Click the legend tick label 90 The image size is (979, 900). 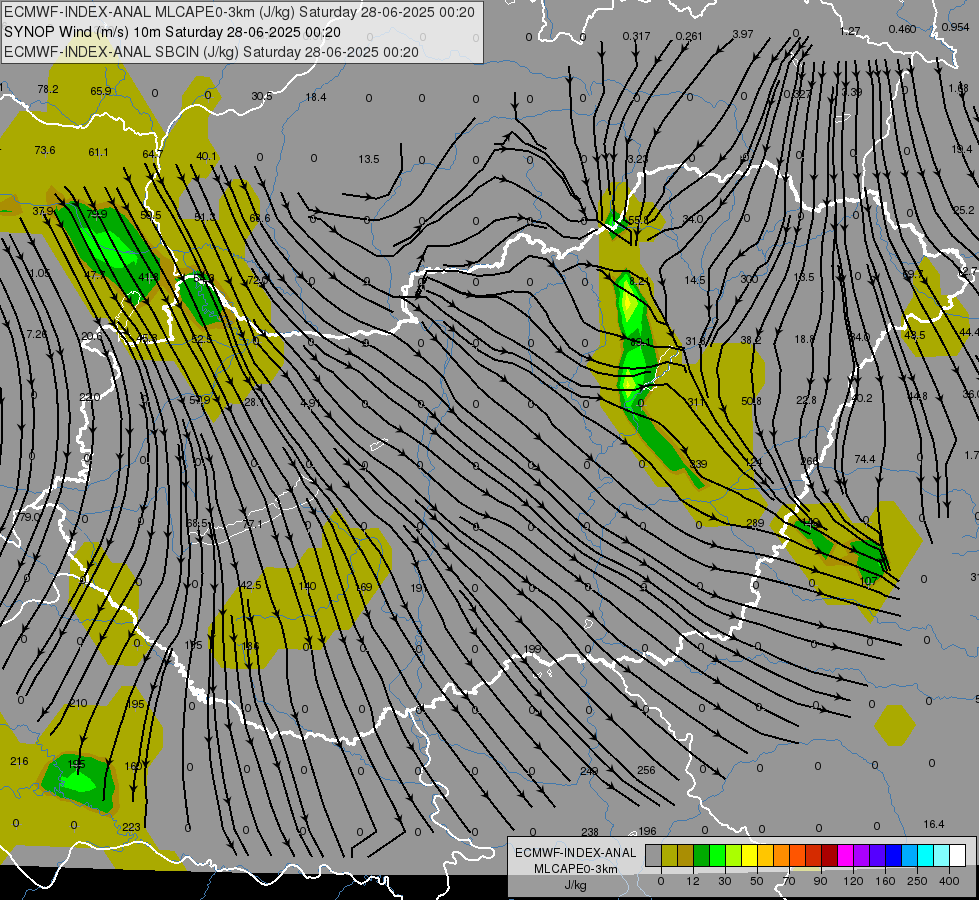coord(820,881)
